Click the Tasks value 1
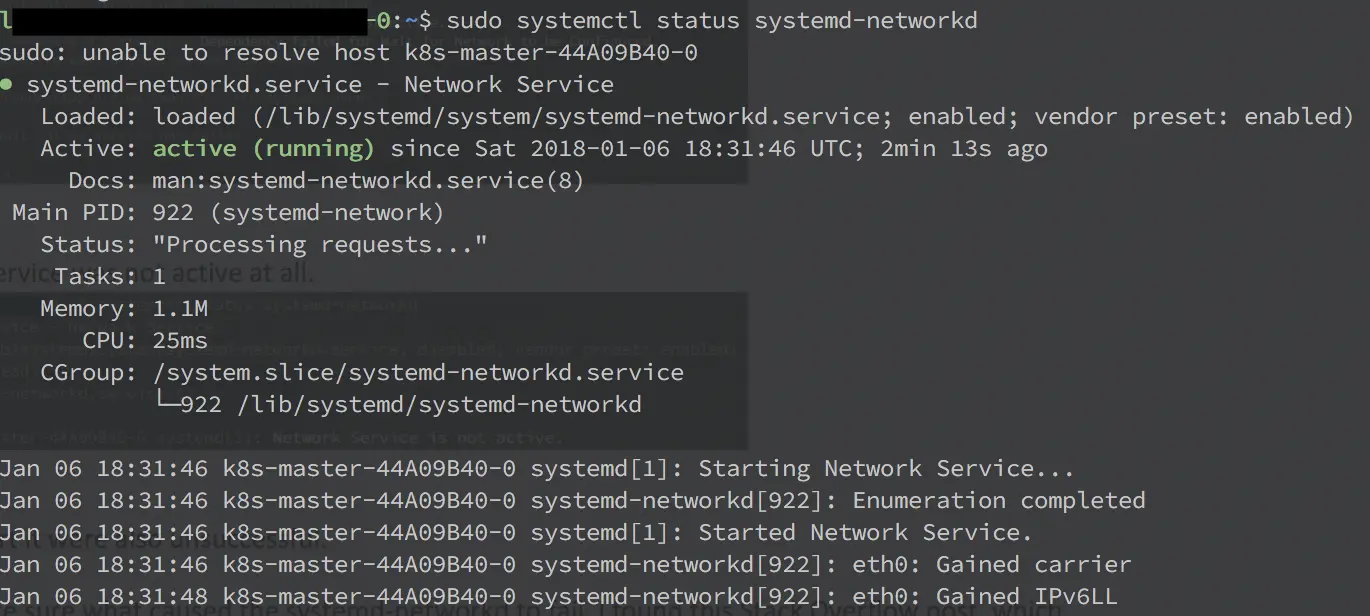1370x616 pixels. tap(159, 277)
